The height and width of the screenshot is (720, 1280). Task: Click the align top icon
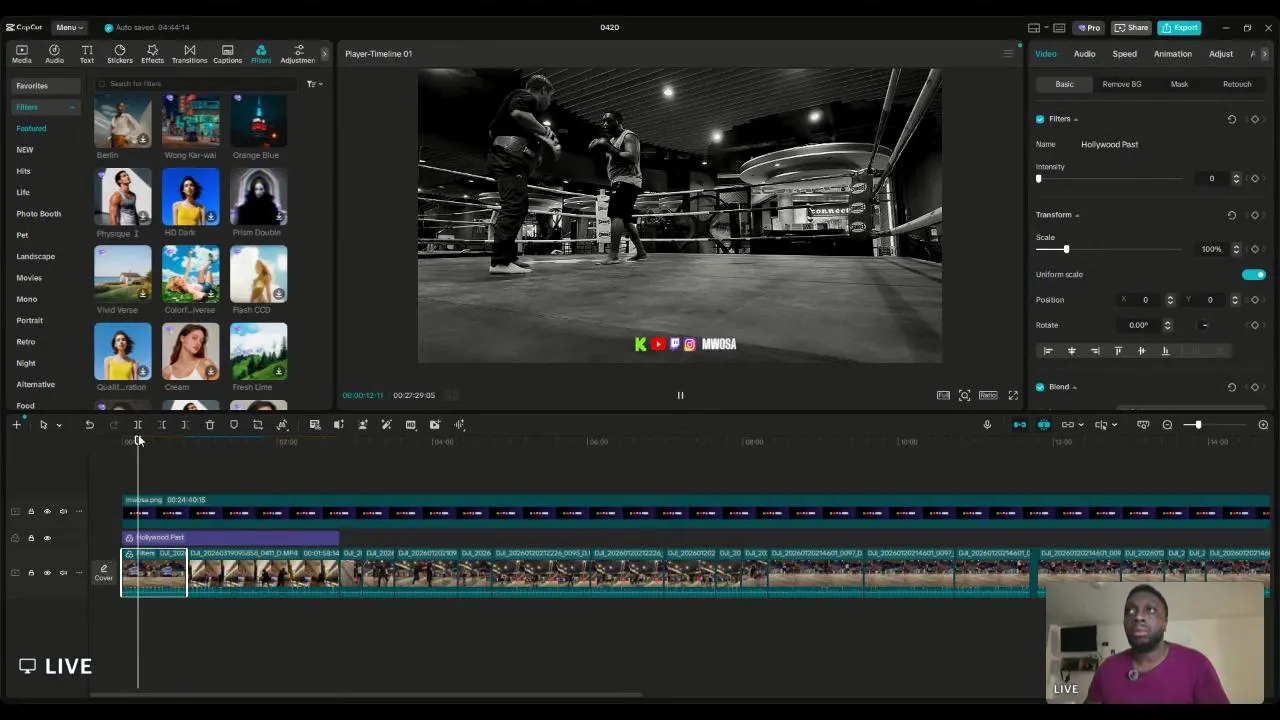click(x=1118, y=351)
